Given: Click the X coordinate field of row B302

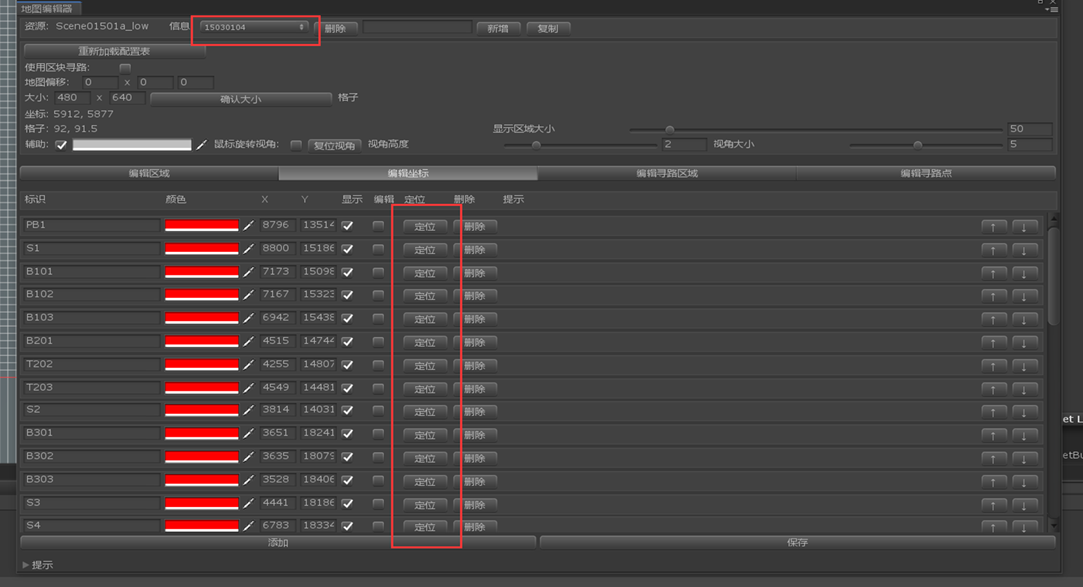Looking at the screenshot, I should click(278, 456).
